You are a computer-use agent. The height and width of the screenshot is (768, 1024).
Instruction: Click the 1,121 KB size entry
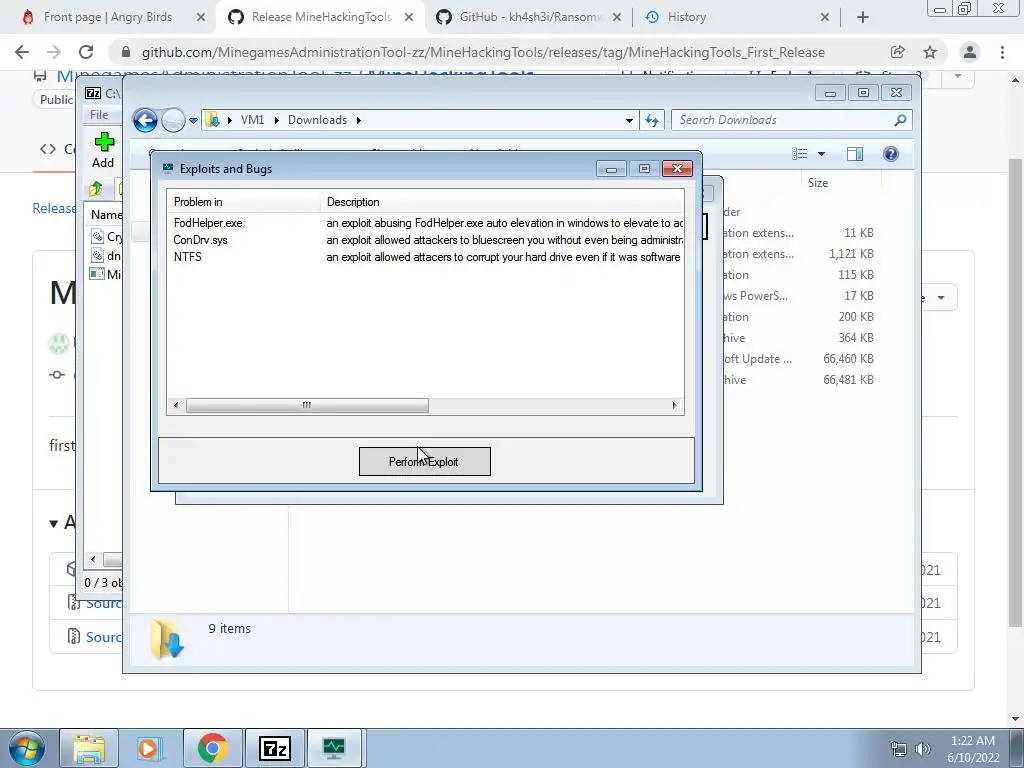(x=850, y=253)
